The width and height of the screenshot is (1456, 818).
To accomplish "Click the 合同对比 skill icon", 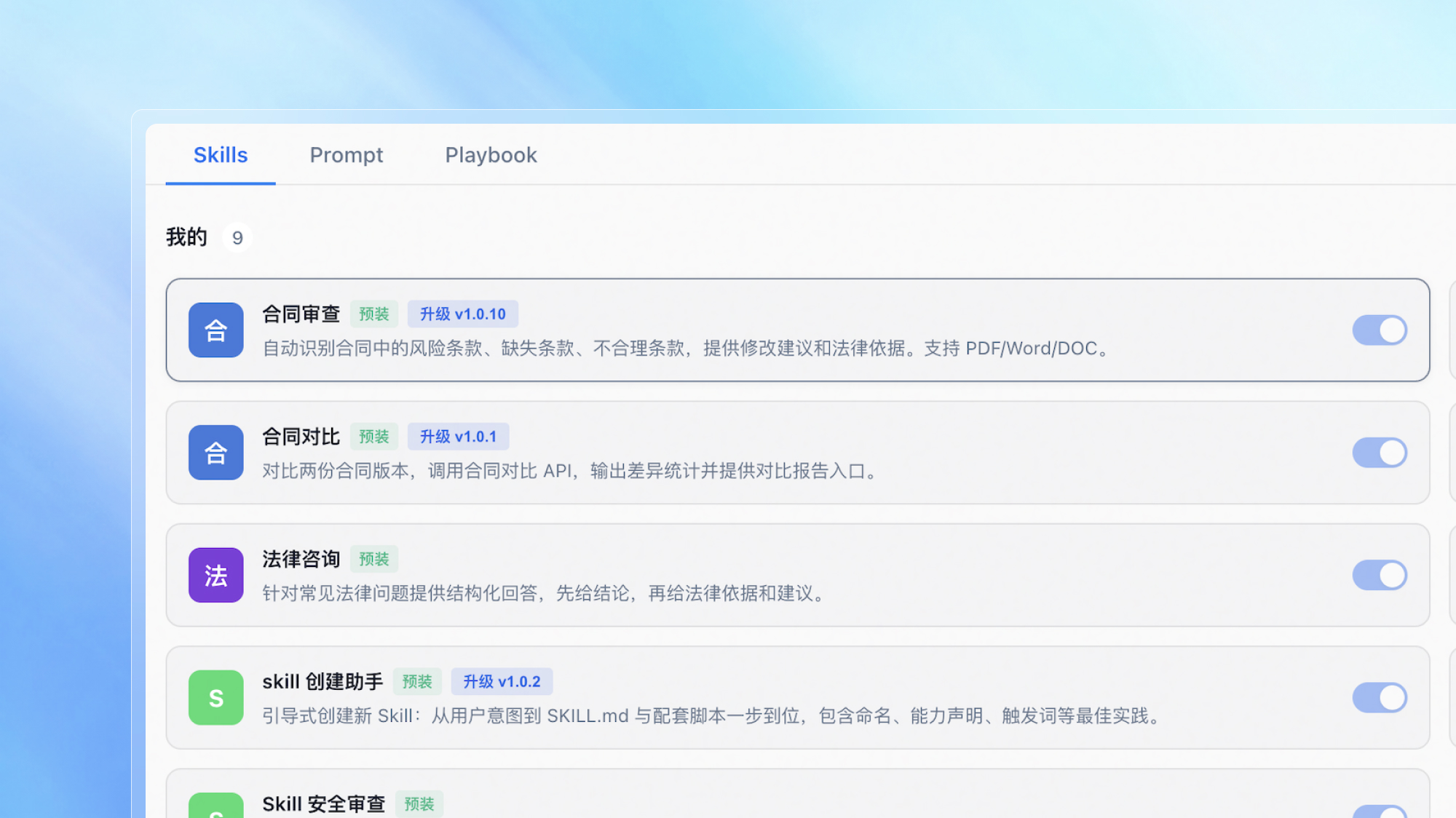I will click(x=216, y=453).
